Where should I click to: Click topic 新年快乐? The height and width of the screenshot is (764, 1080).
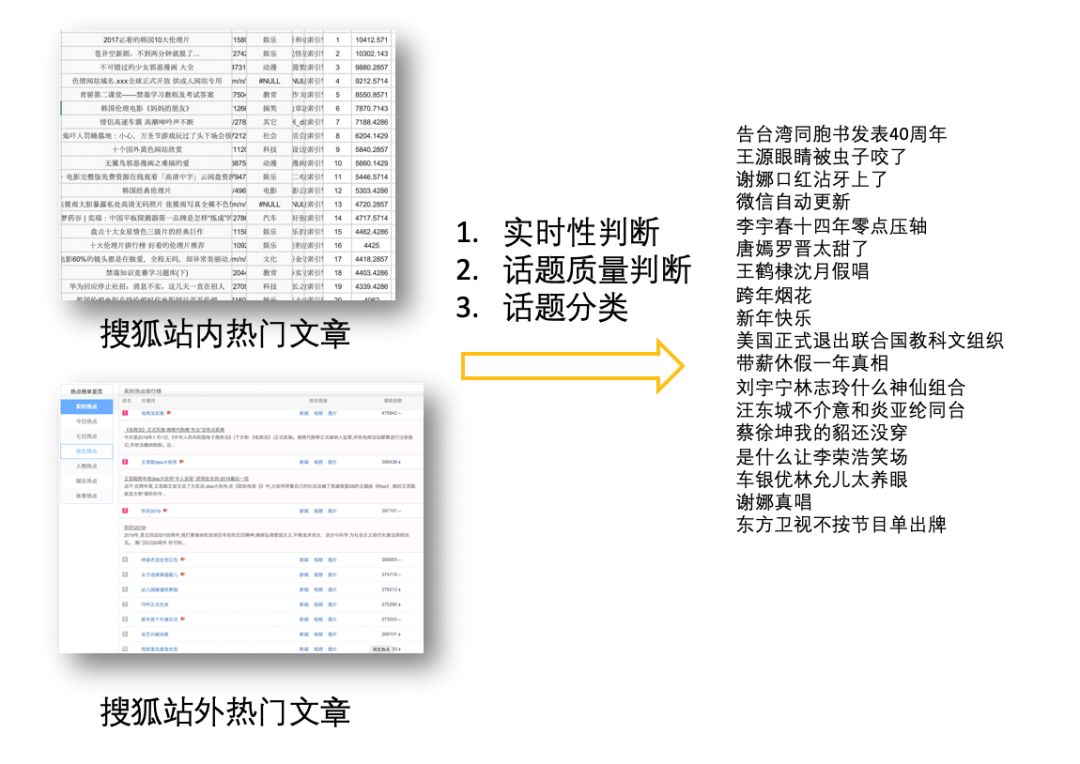(x=773, y=318)
